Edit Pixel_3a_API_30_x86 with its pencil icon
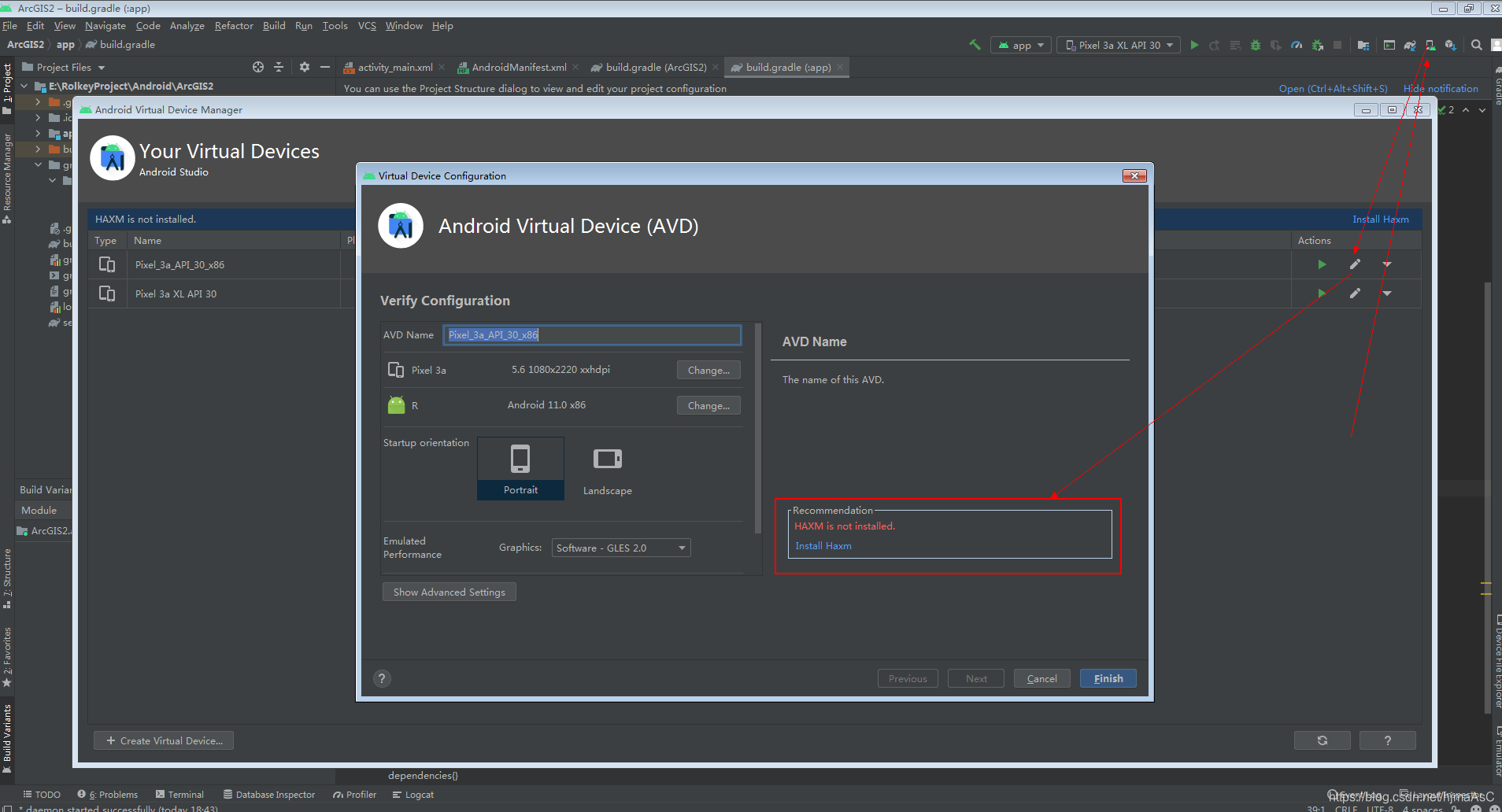Screen dimensions: 1502x812 point(1355,264)
